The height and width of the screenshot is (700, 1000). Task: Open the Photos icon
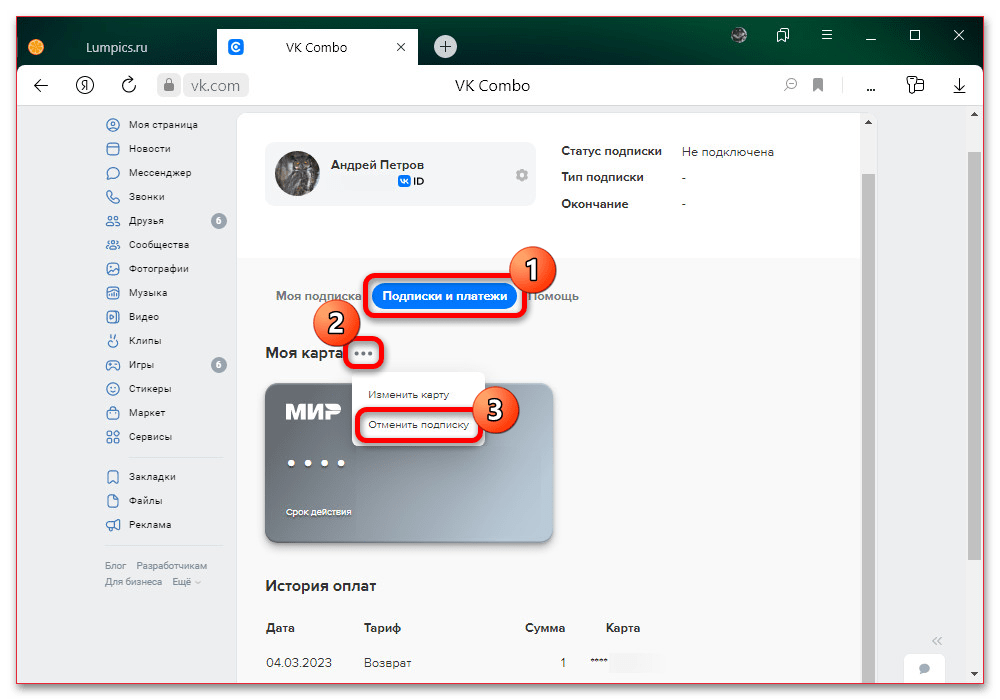(113, 268)
